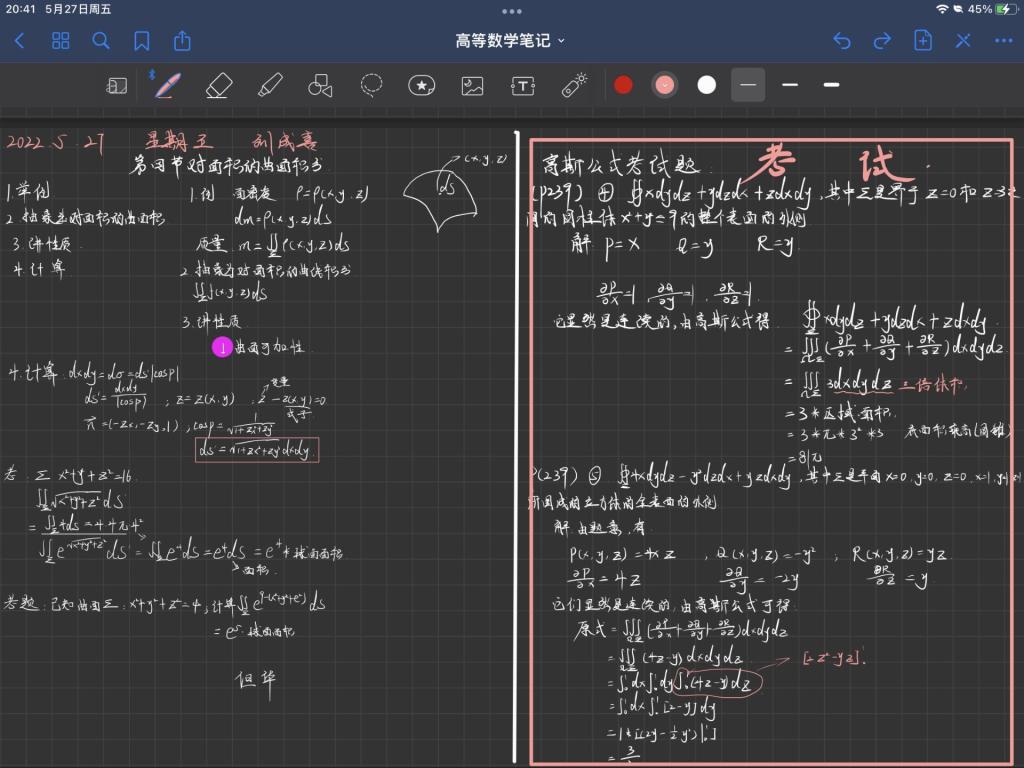The width and height of the screenshot is (1024, 768).
Task: Open the shapes tool
Action: [x=318, y=86]
